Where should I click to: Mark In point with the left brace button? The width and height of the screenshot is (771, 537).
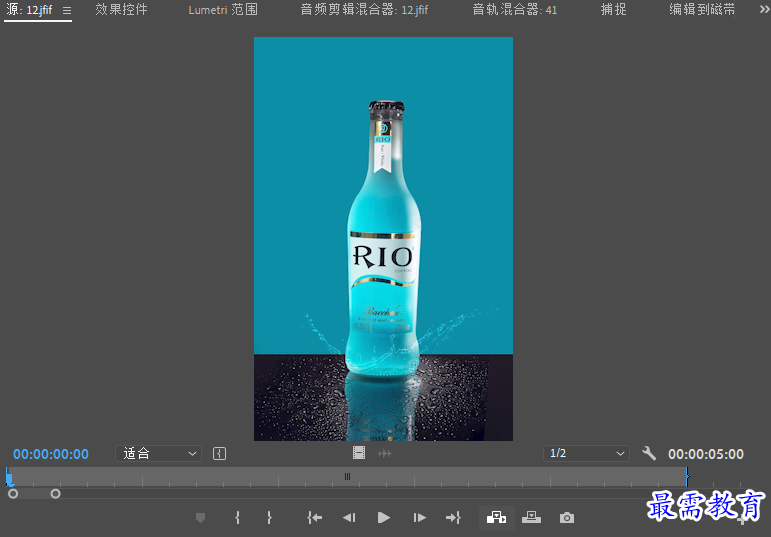[237, 517]
